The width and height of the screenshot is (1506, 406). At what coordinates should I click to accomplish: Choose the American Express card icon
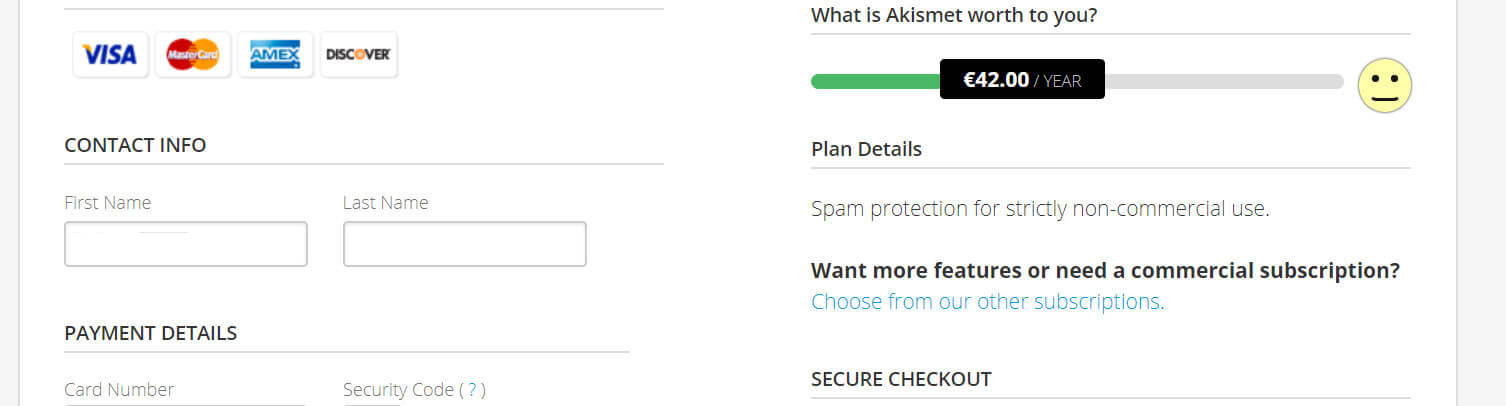click(275, 54)
